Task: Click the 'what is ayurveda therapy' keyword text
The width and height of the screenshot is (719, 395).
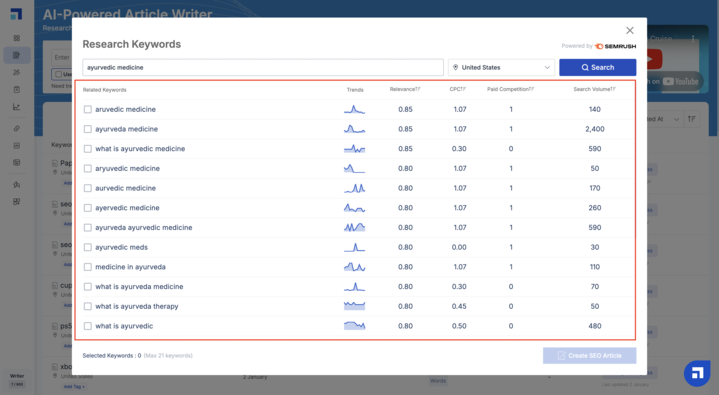Action: point(137,306)
